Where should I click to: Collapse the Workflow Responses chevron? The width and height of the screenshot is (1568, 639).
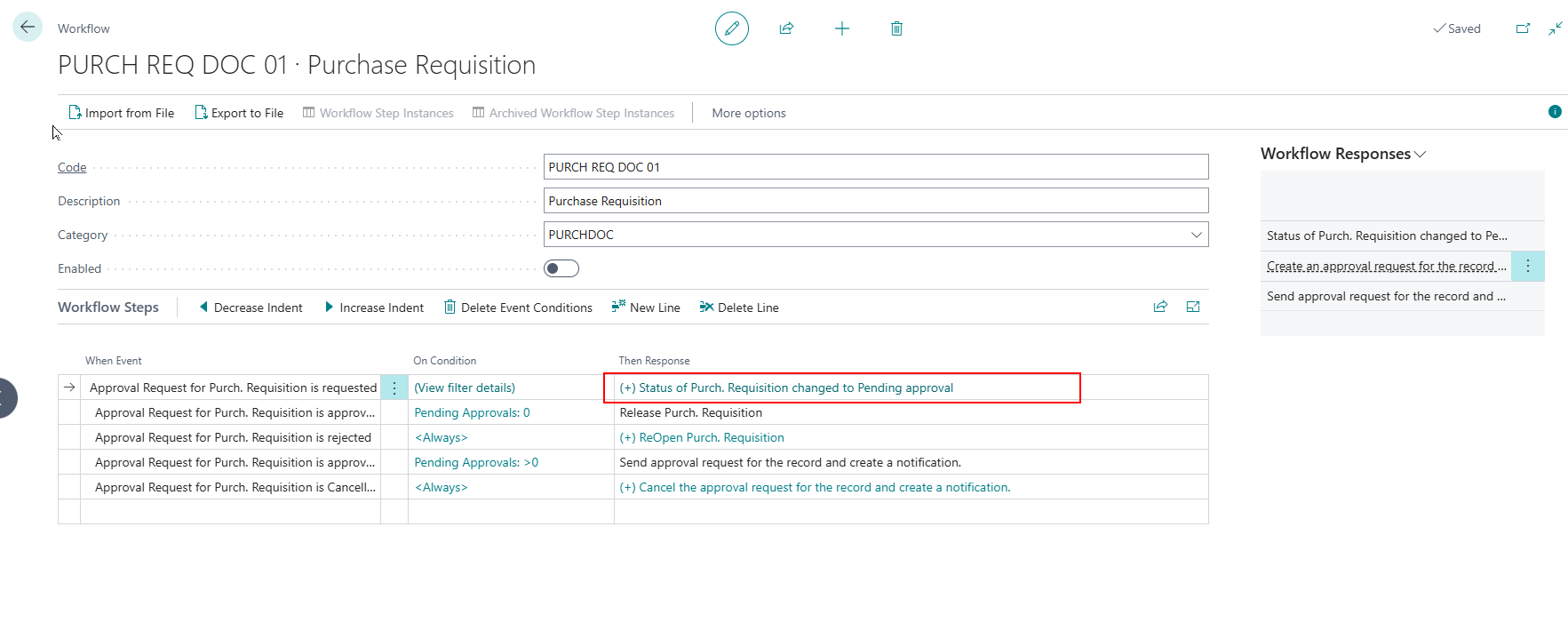(1420, 155)
